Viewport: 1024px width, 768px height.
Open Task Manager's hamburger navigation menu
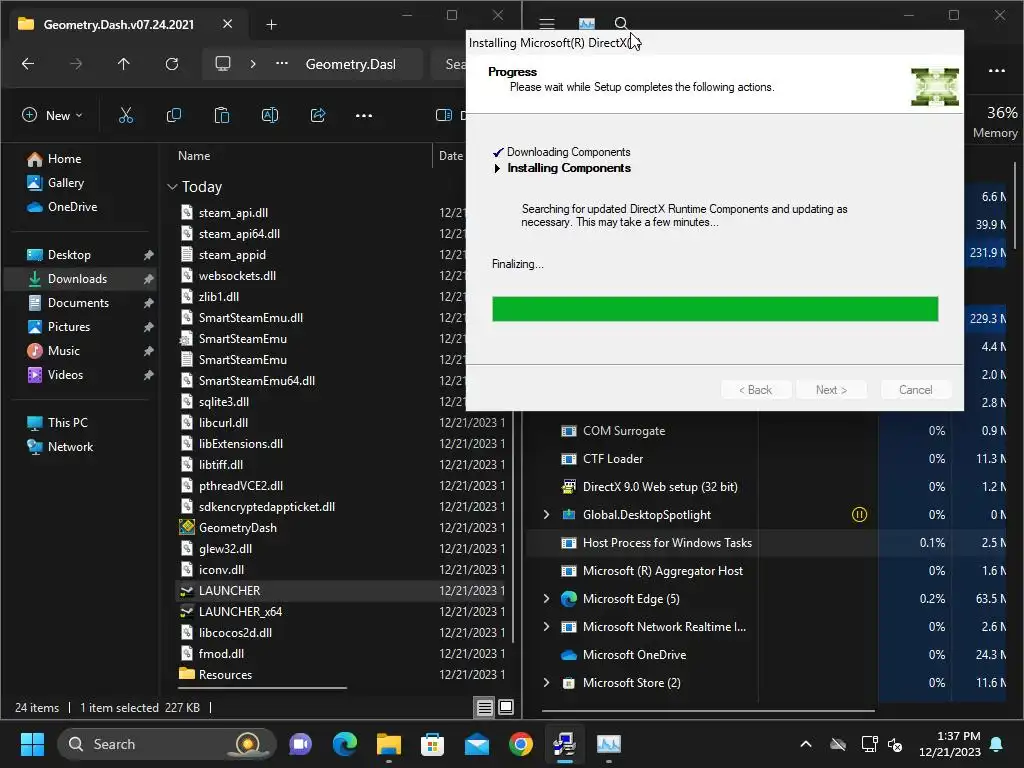[x=547, y=24]
